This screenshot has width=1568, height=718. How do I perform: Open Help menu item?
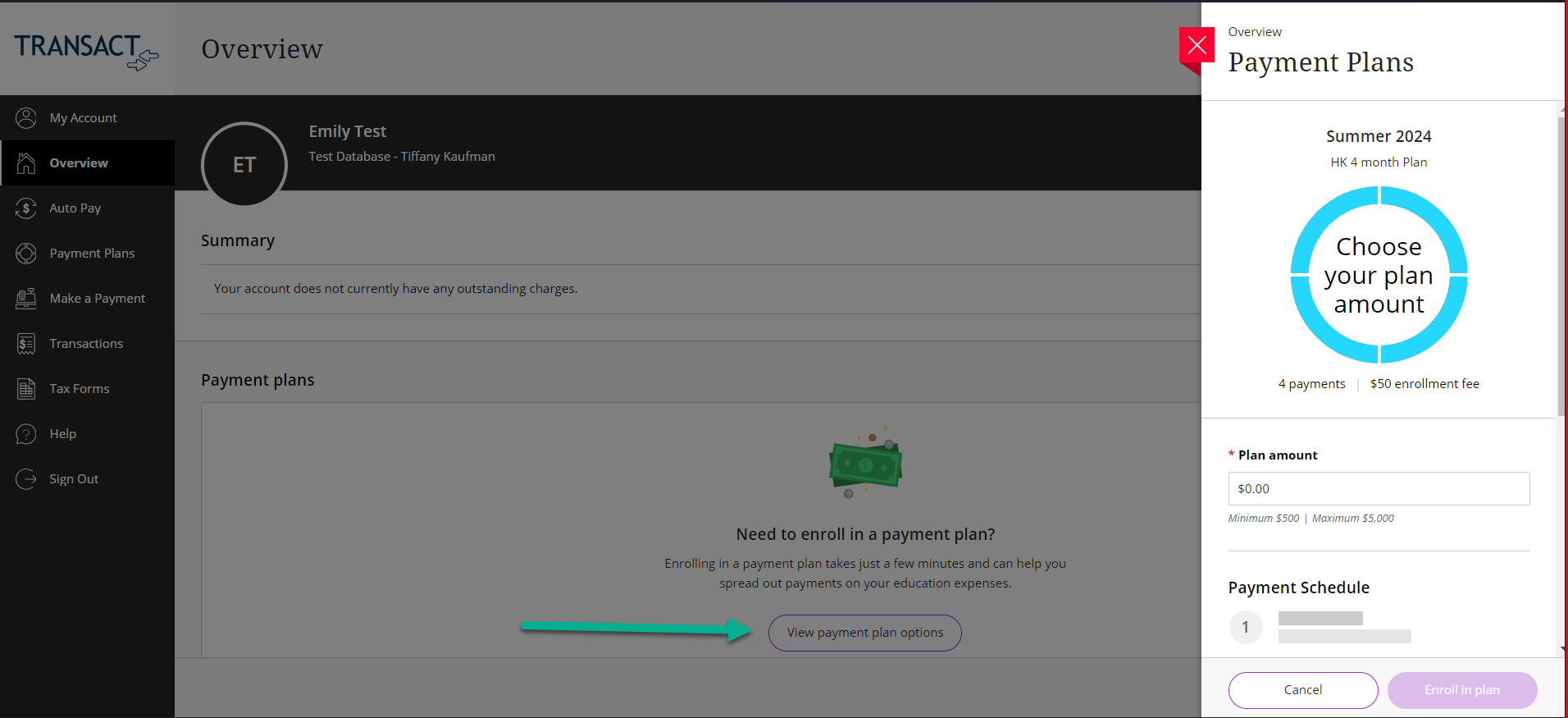pyautogui.click(x=88, y=434)
